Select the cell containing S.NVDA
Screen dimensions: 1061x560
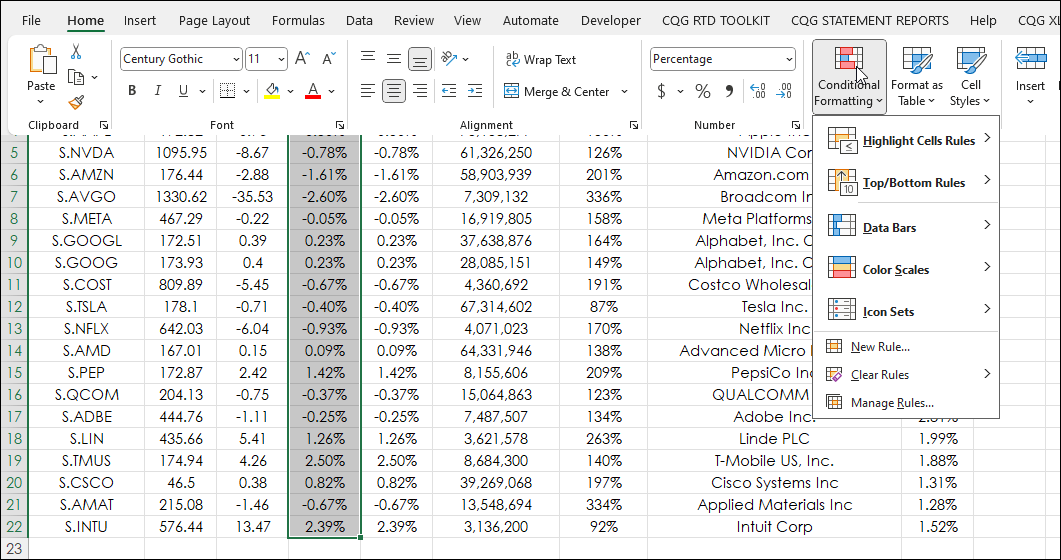pos(86,153)
